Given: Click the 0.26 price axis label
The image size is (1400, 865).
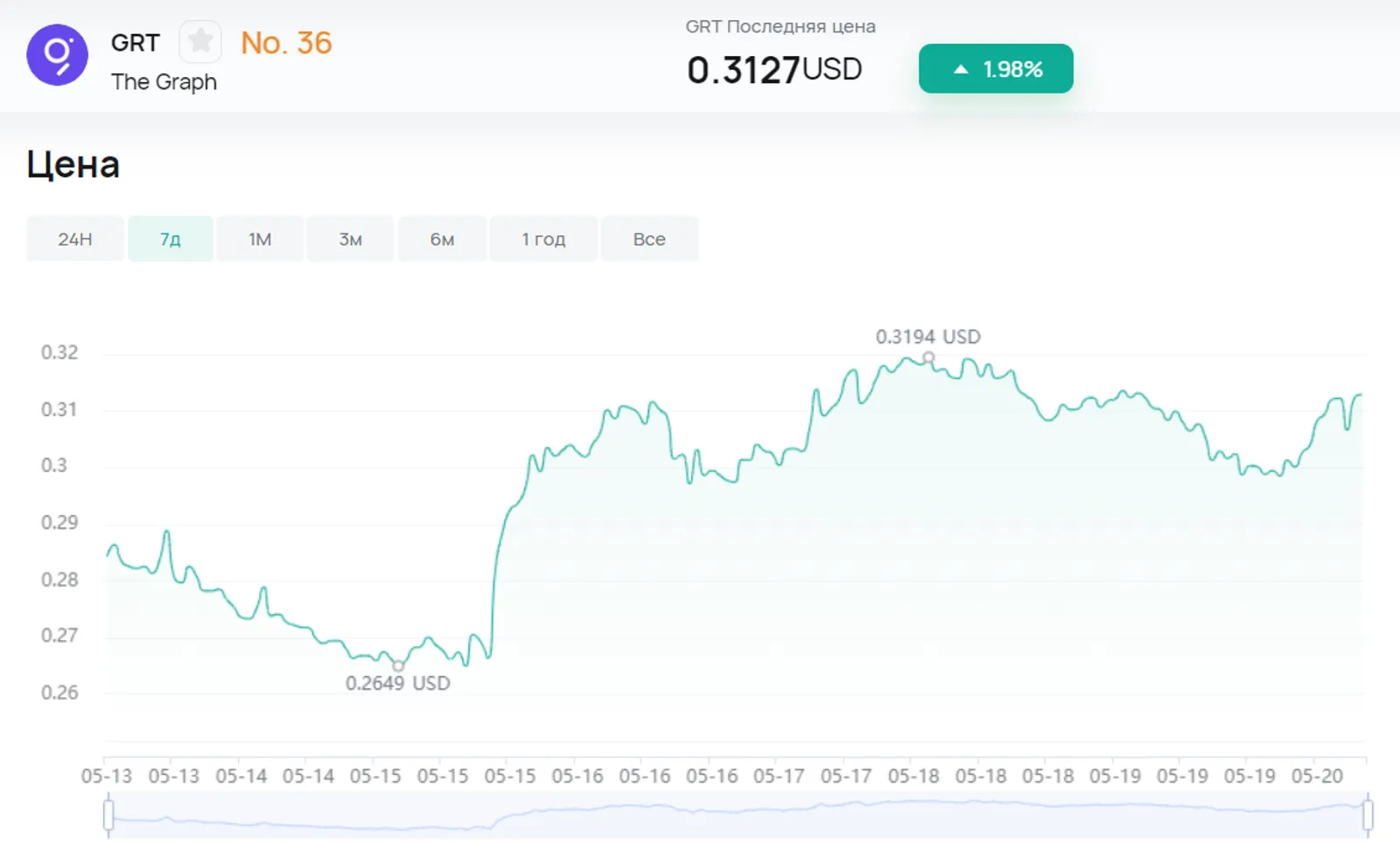Looking at the screenshot, I should [x=59, y=693].
